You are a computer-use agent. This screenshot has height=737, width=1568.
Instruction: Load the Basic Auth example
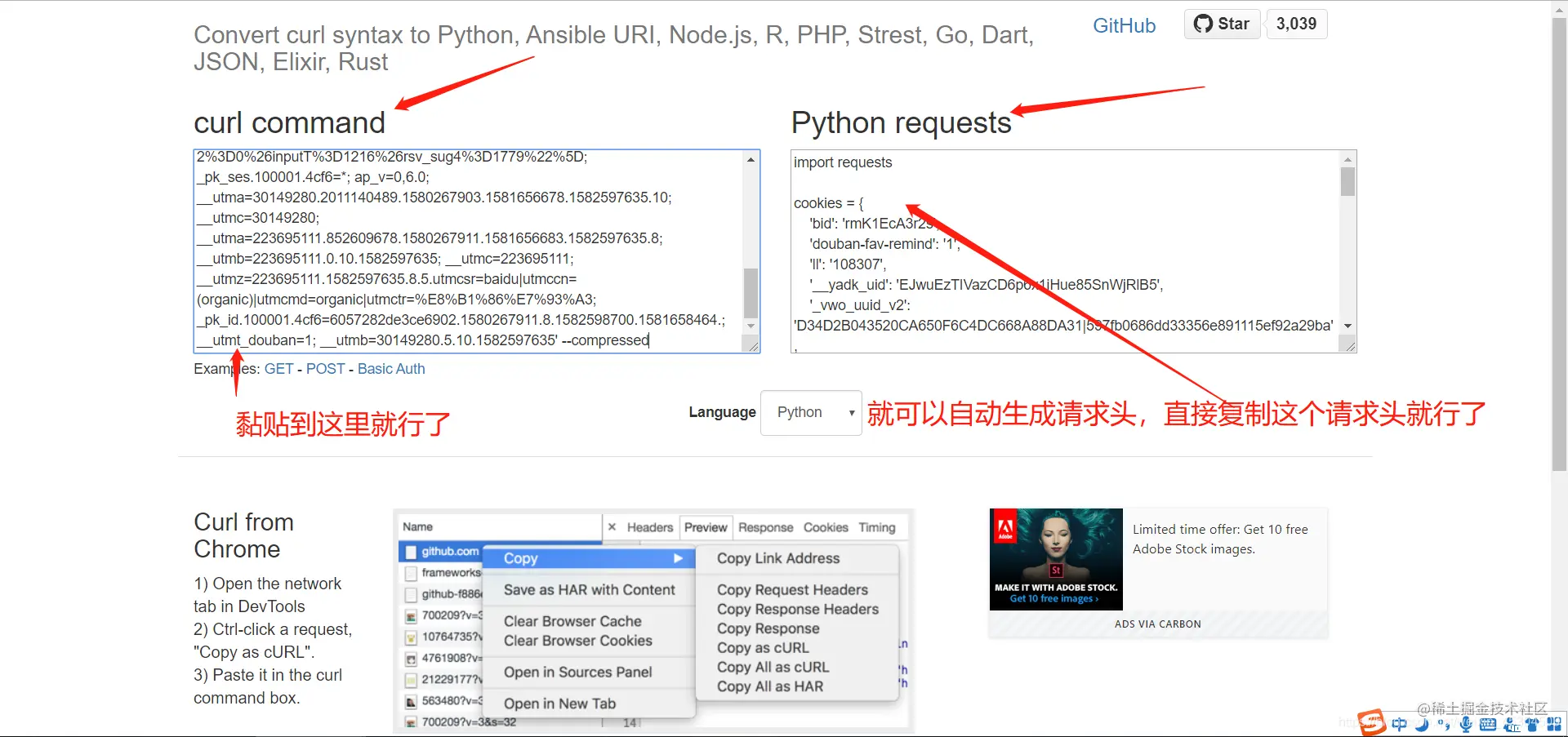(x=391, y=369)
